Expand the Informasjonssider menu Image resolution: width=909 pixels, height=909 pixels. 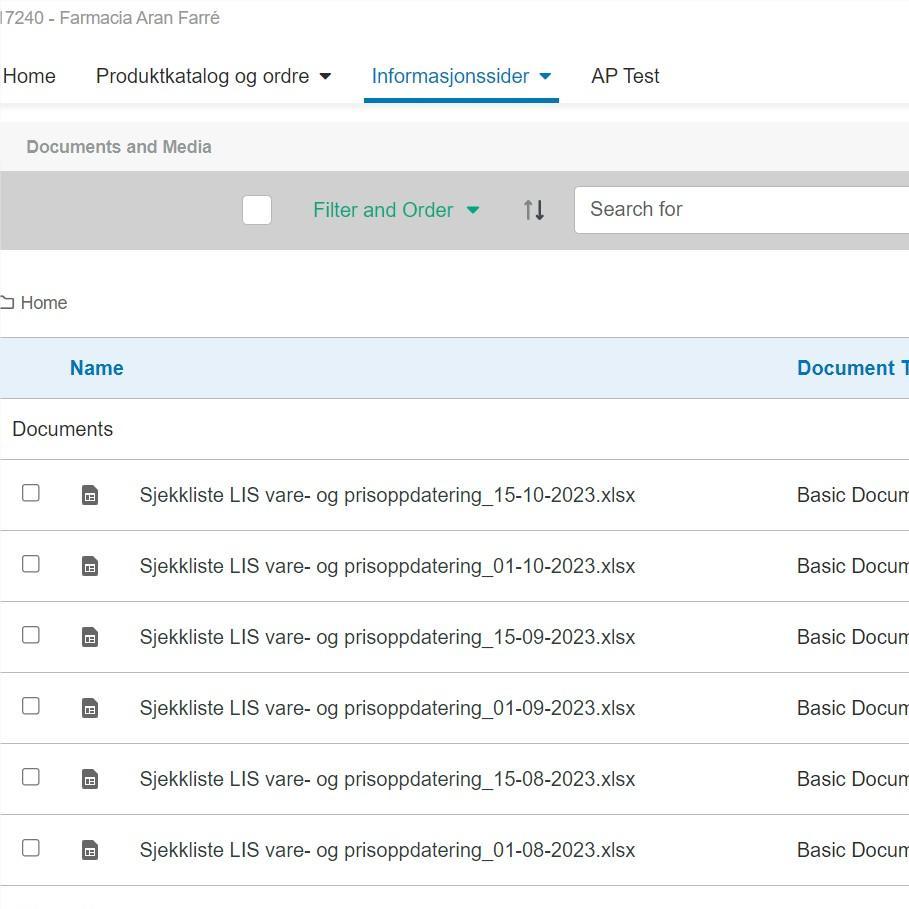coord(461,76)
